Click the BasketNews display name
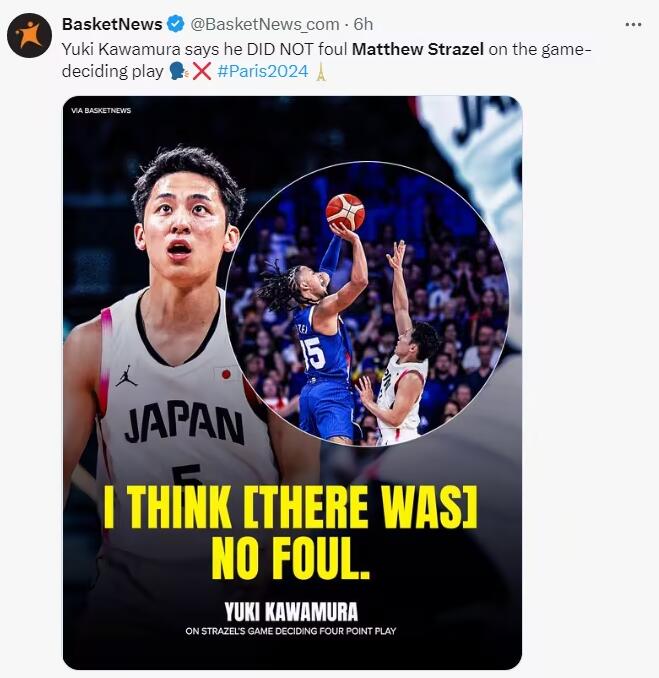 [112, 24]
